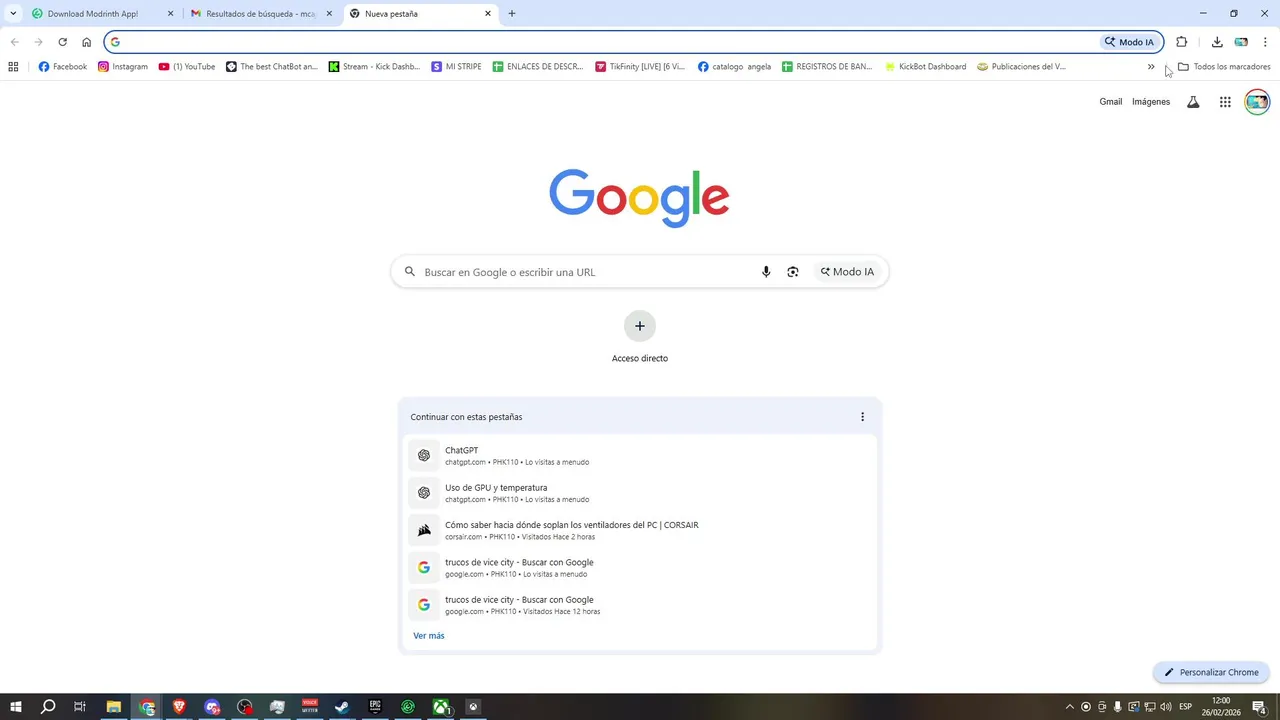Expand the list with Ver más
This screenshot has height=720, width=1280.
point(429,636)
